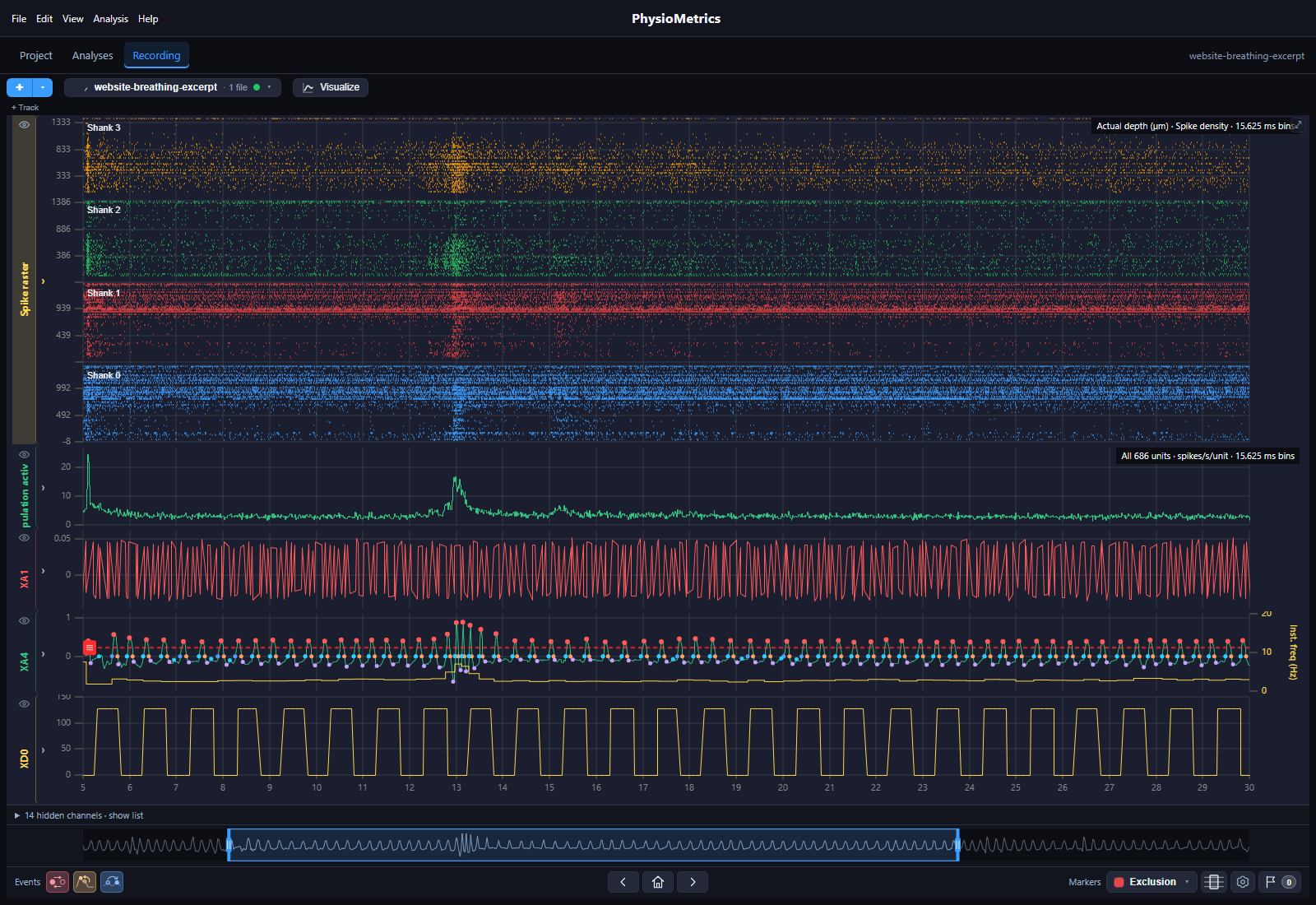Expand the Spike raster track options chevron
The width and height of the screenshot is (1316, 905).
pyautogui.click(x=43, y=281)
